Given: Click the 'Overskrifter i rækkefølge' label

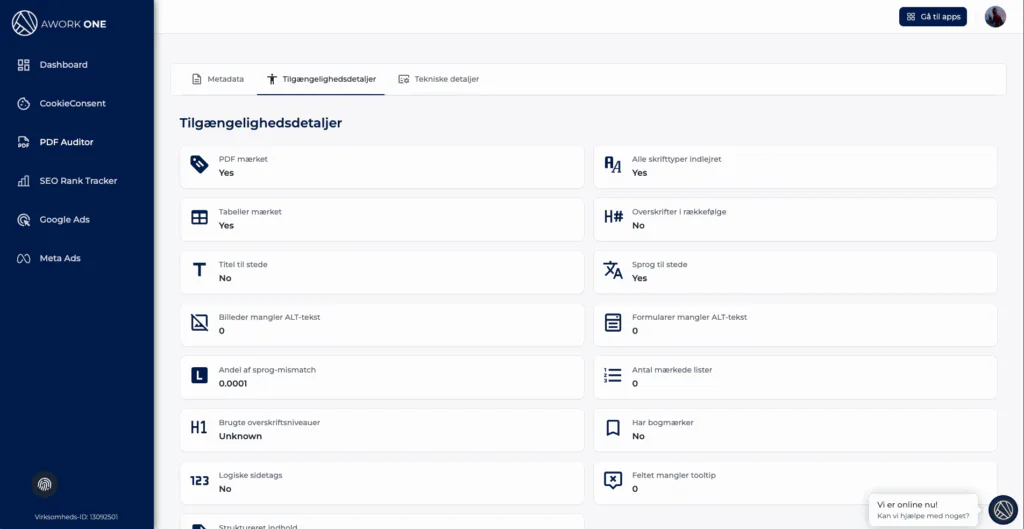Looking at the screenshot, I should (x=679, y=212).
